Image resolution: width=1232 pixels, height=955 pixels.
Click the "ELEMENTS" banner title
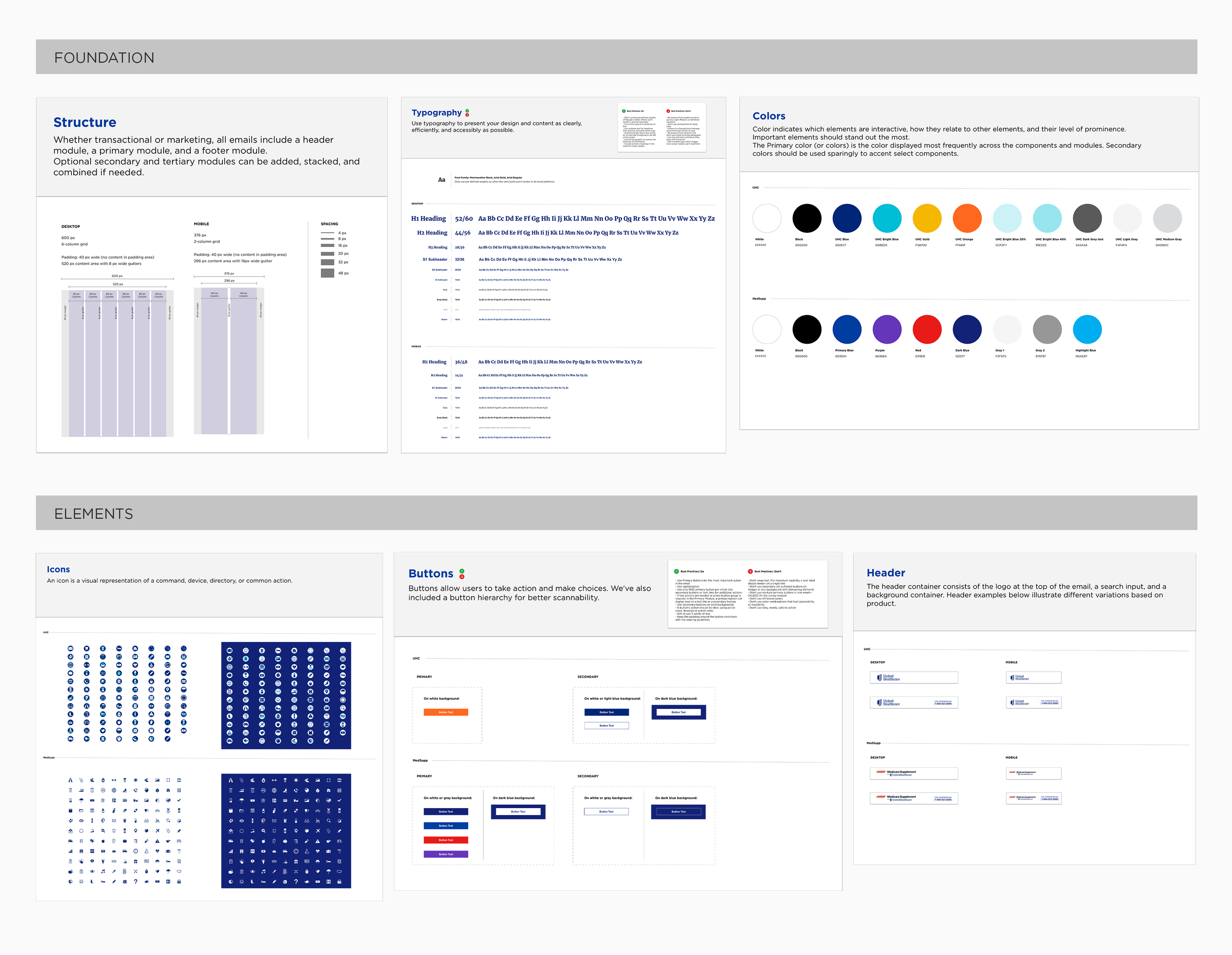pos(94,514)
